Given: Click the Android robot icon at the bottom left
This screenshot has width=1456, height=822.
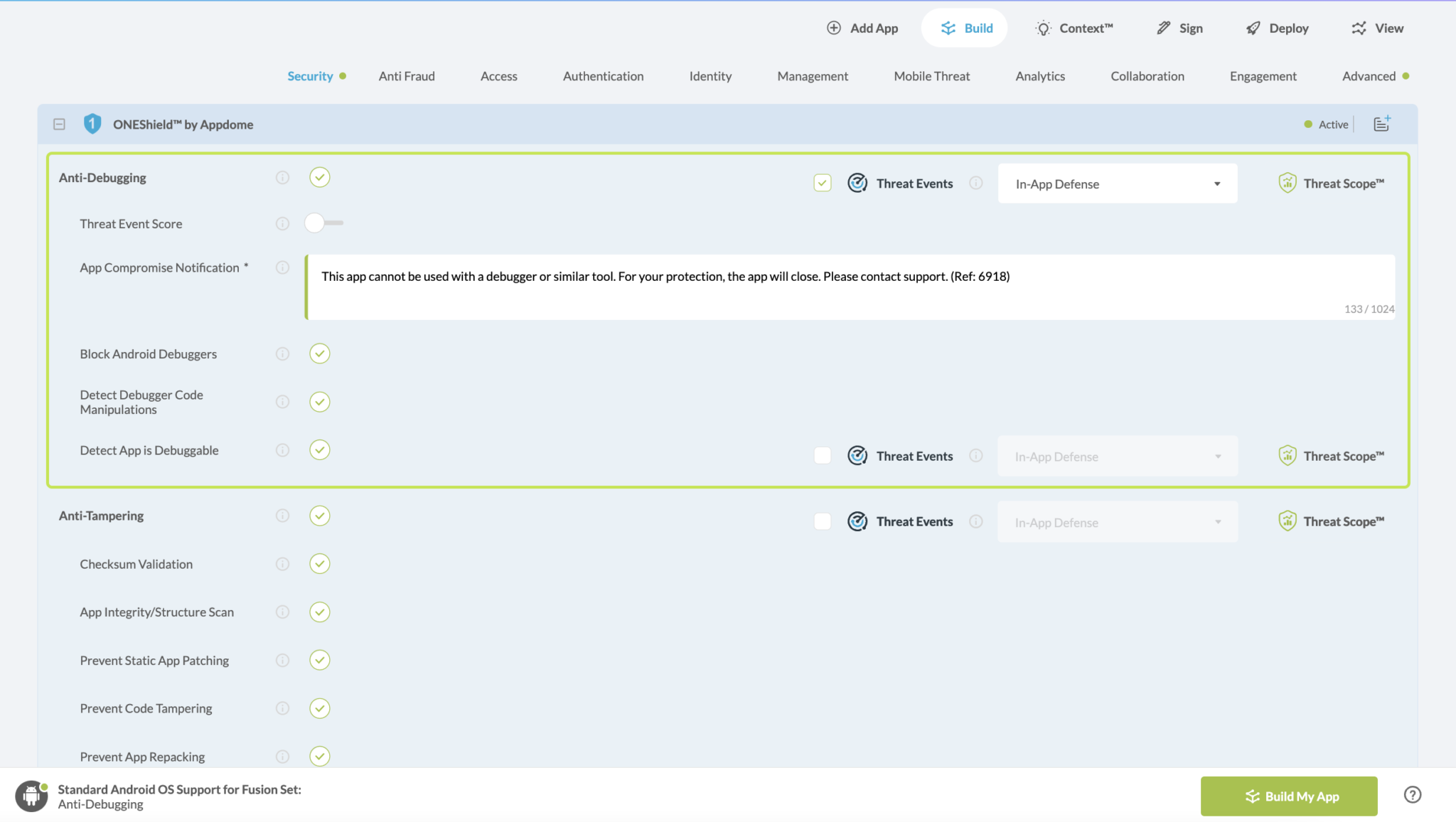Looking at the screenshot, I should pos(31,795).
